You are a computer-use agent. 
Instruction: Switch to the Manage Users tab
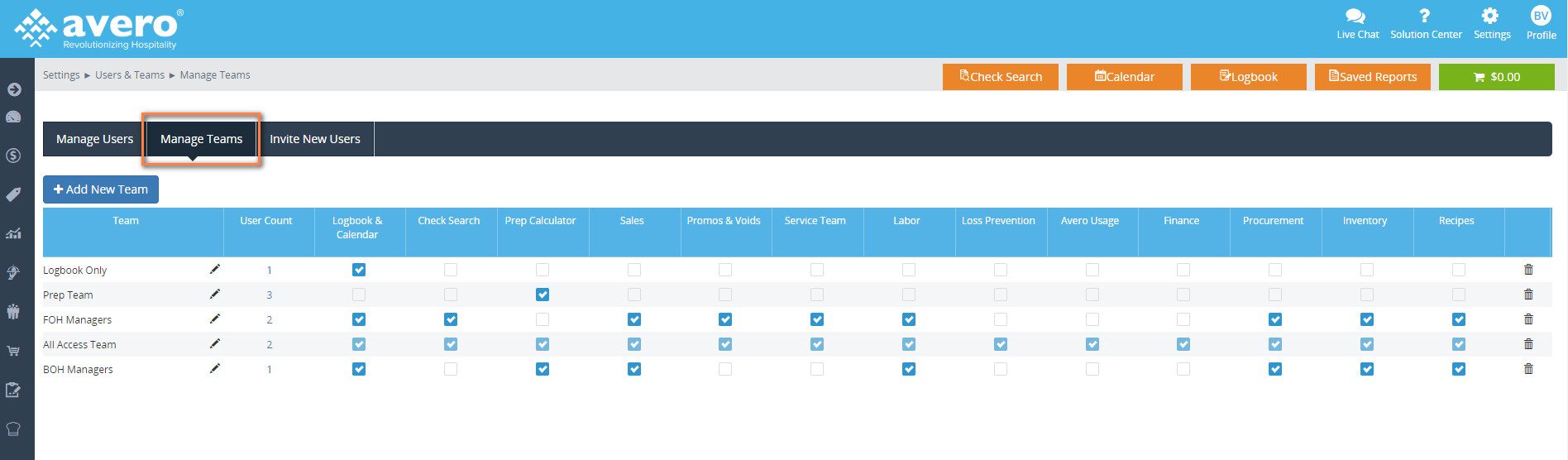[x=94, y=139]
